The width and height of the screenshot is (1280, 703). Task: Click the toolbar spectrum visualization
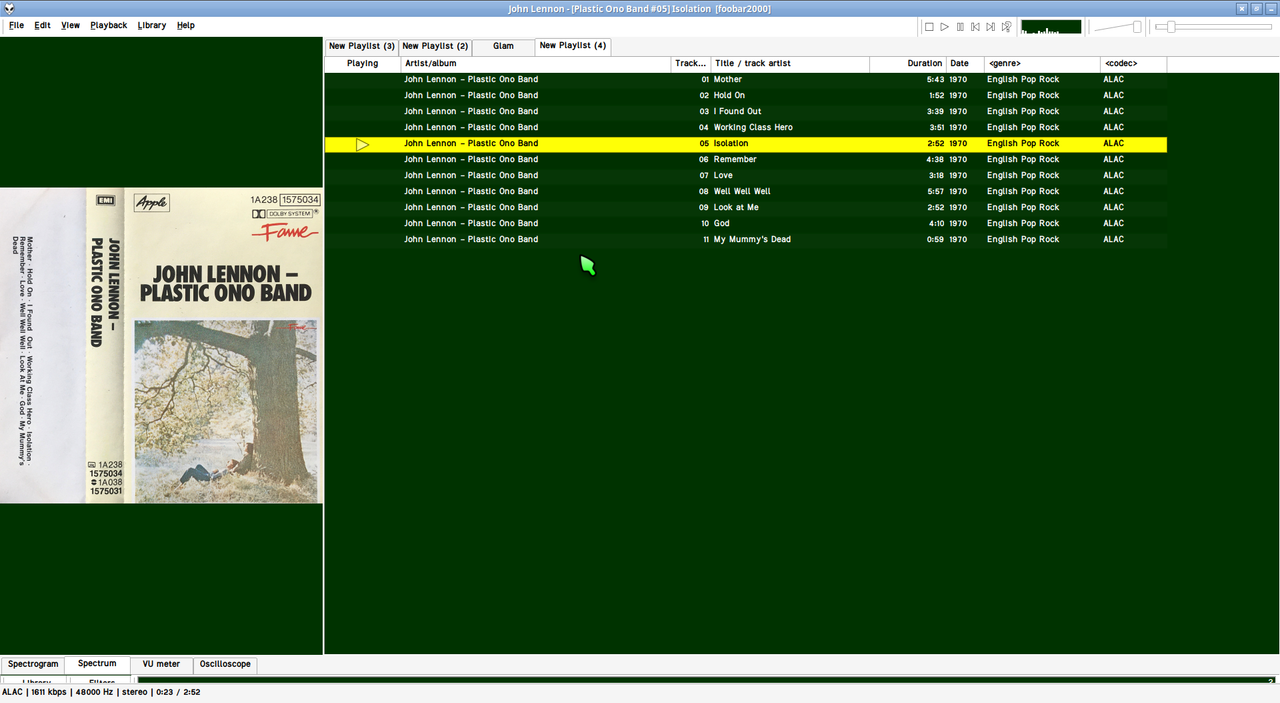(1051, 27)
